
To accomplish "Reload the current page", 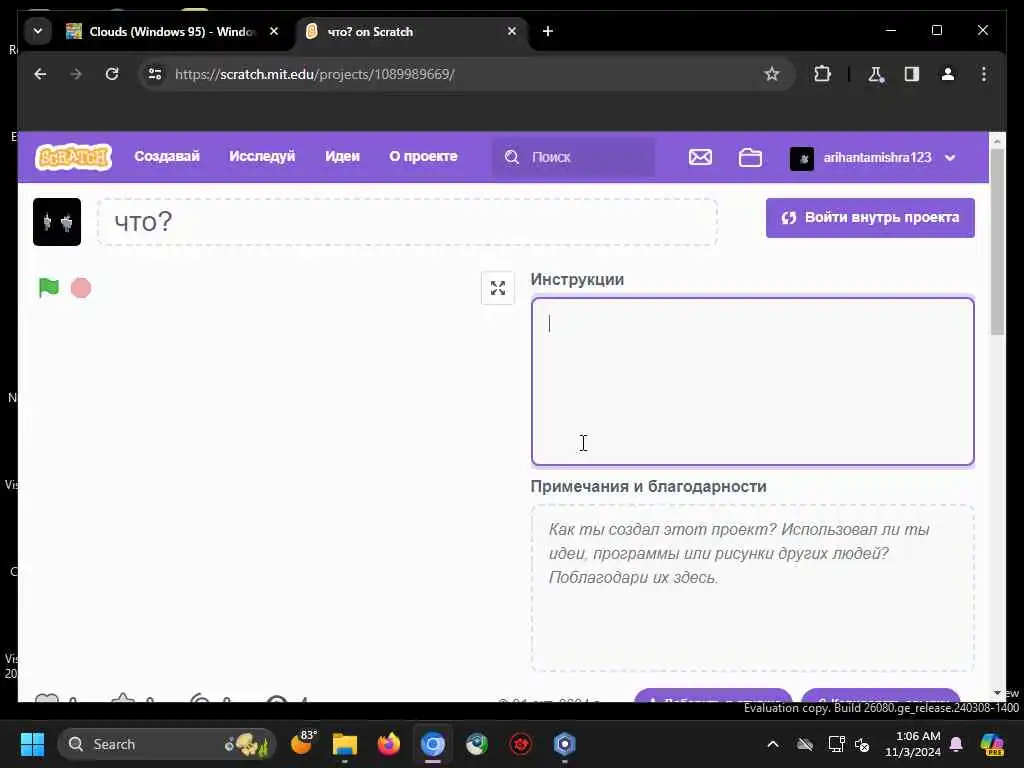I will point(112,74).
